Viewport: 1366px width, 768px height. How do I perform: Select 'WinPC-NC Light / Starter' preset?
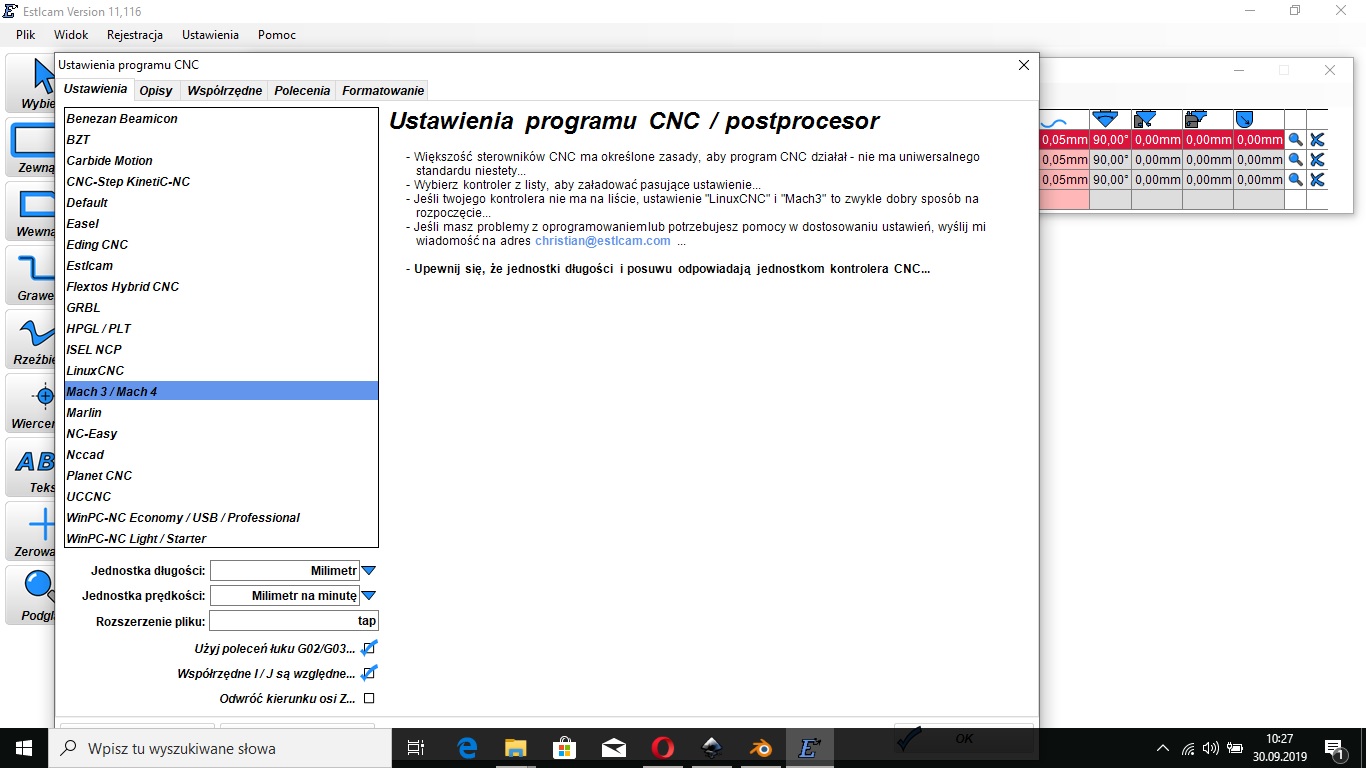[x=221, y=539]
